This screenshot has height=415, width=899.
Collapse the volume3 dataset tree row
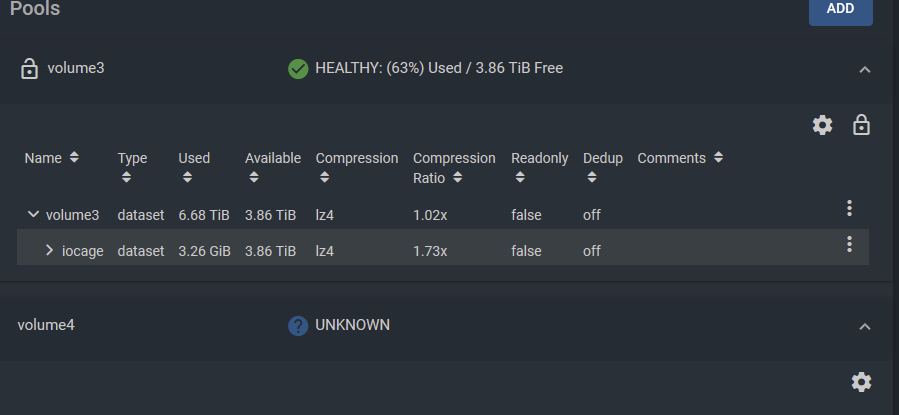tap(33, 214)
